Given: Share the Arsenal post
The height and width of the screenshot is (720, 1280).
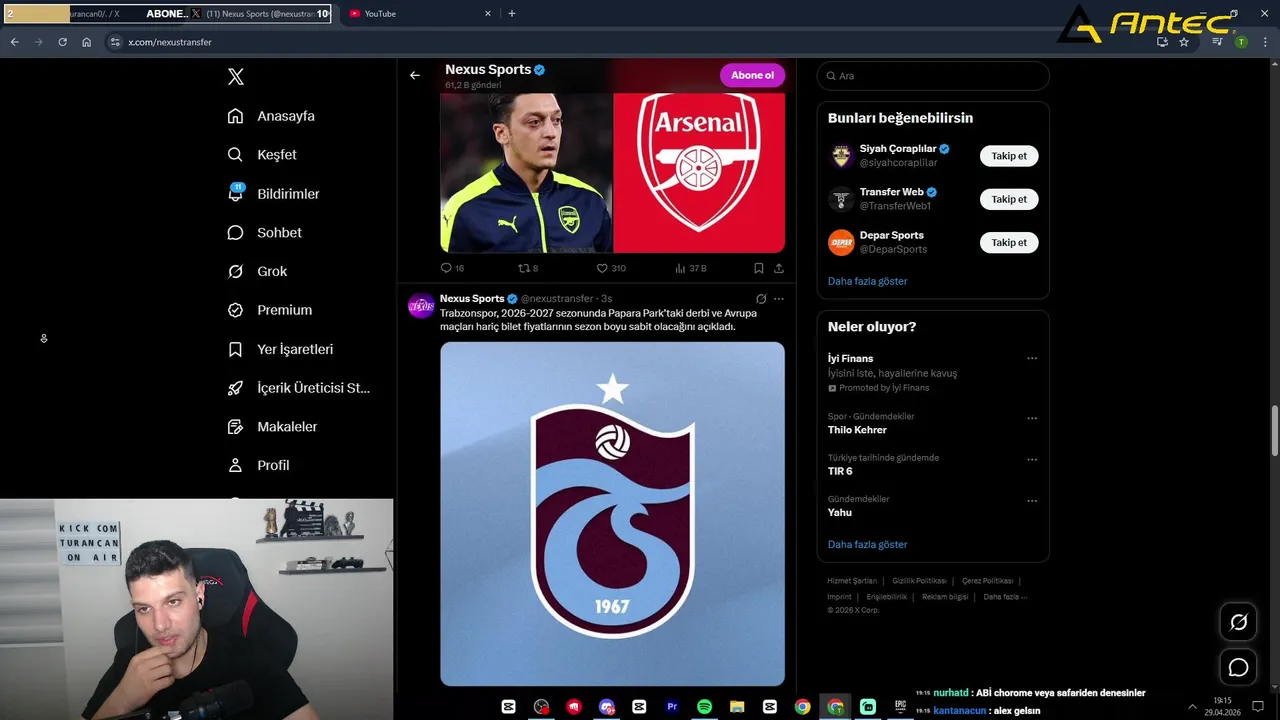Looking at the screenshot, I should [779, 268].
